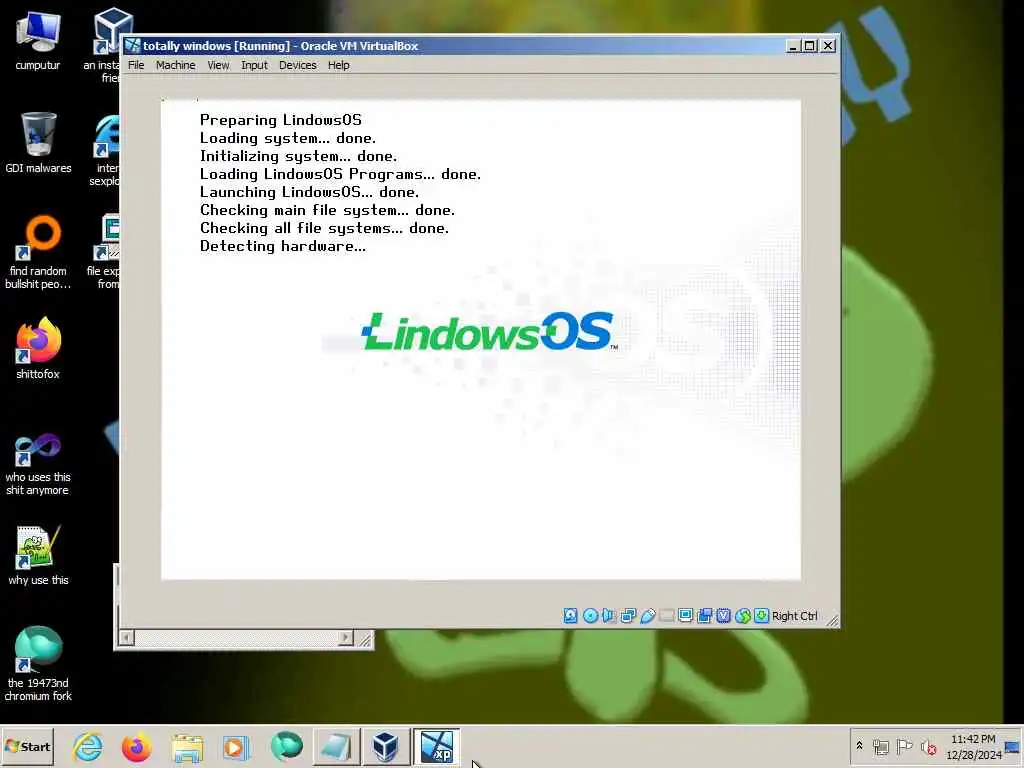Click the LindowsOS logo in the VM screen
Image resolution: width=1024 pixels, height=768 pixels.
coord(488,331)
